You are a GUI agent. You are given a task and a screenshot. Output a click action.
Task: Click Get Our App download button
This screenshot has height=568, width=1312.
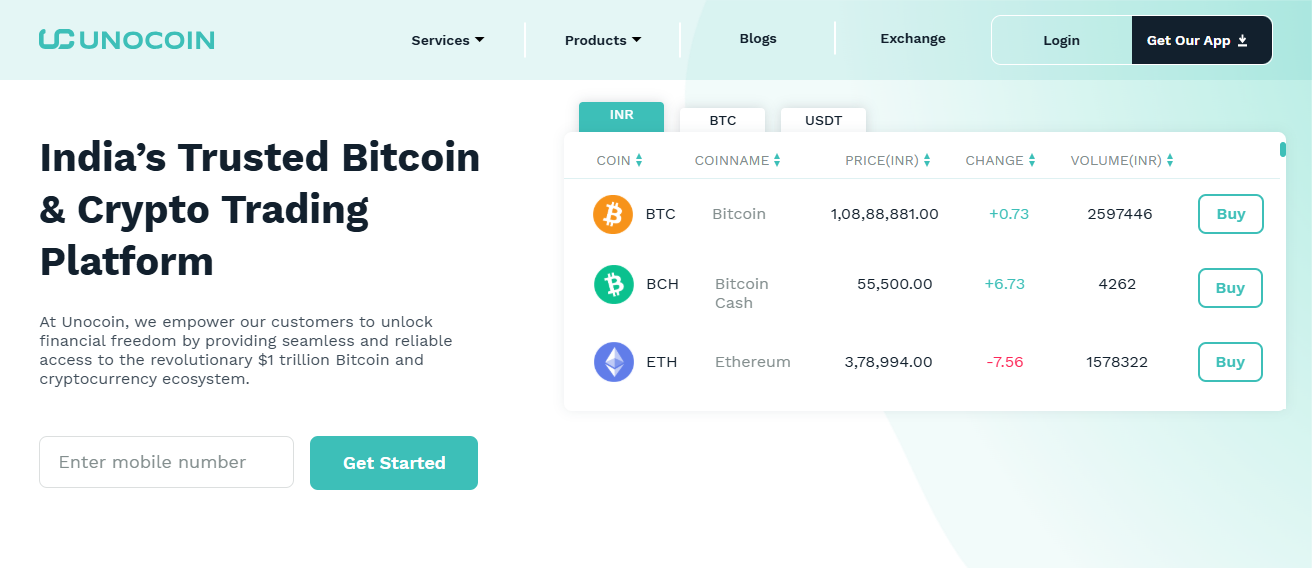click(1201, 40)
